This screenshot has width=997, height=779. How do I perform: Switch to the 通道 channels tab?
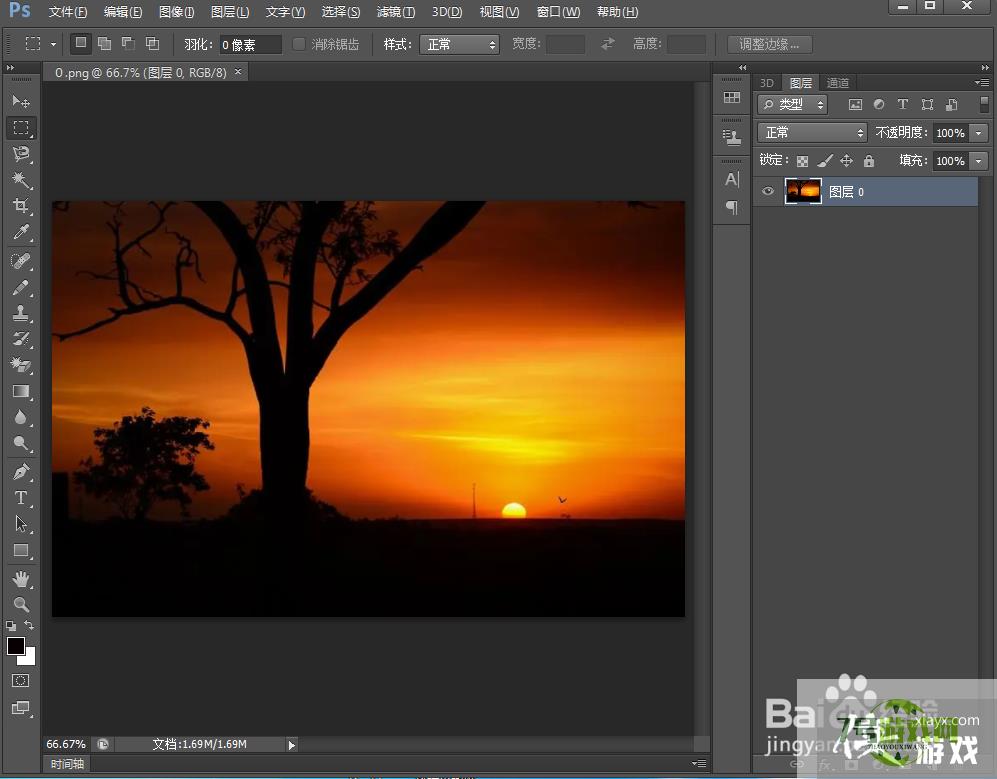coord(837,83)
